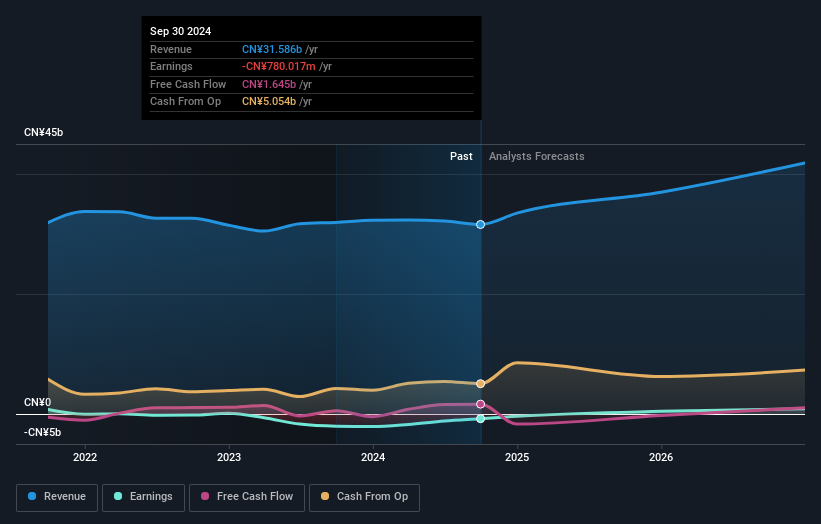The width and height of the screenshot is (821, 524).
Task: Click the Sep 30 2024 tooltip date
Action: (181, 31)
